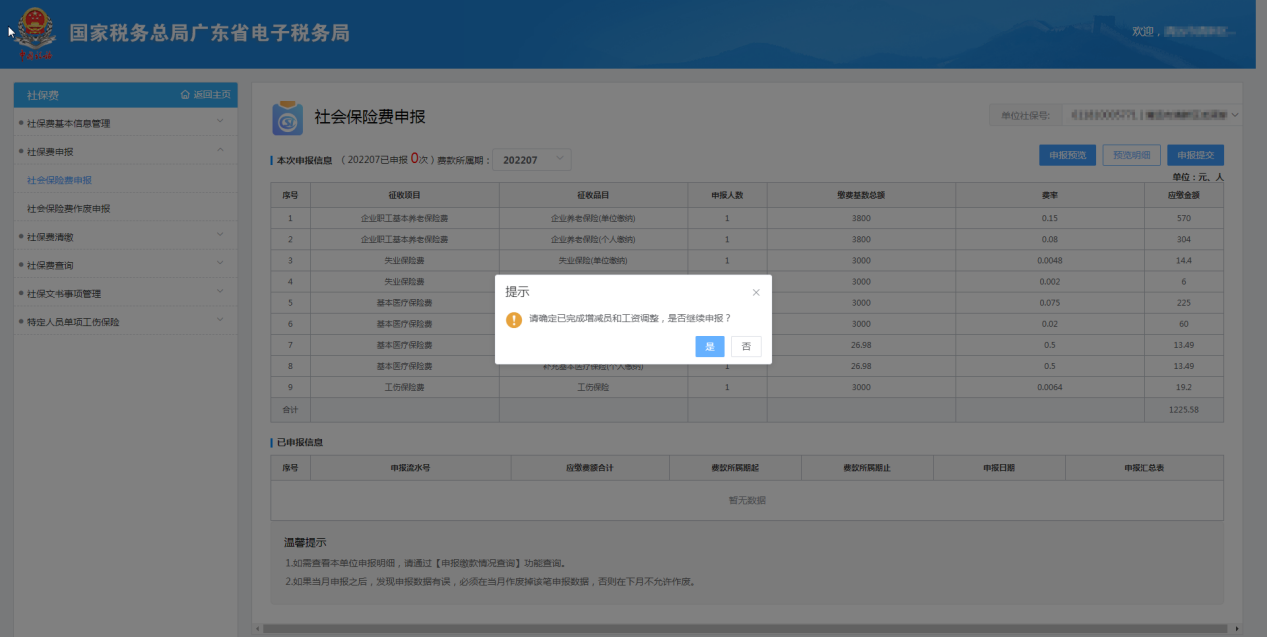Close the 提示 dialog with X

click(x=756, y=292)
